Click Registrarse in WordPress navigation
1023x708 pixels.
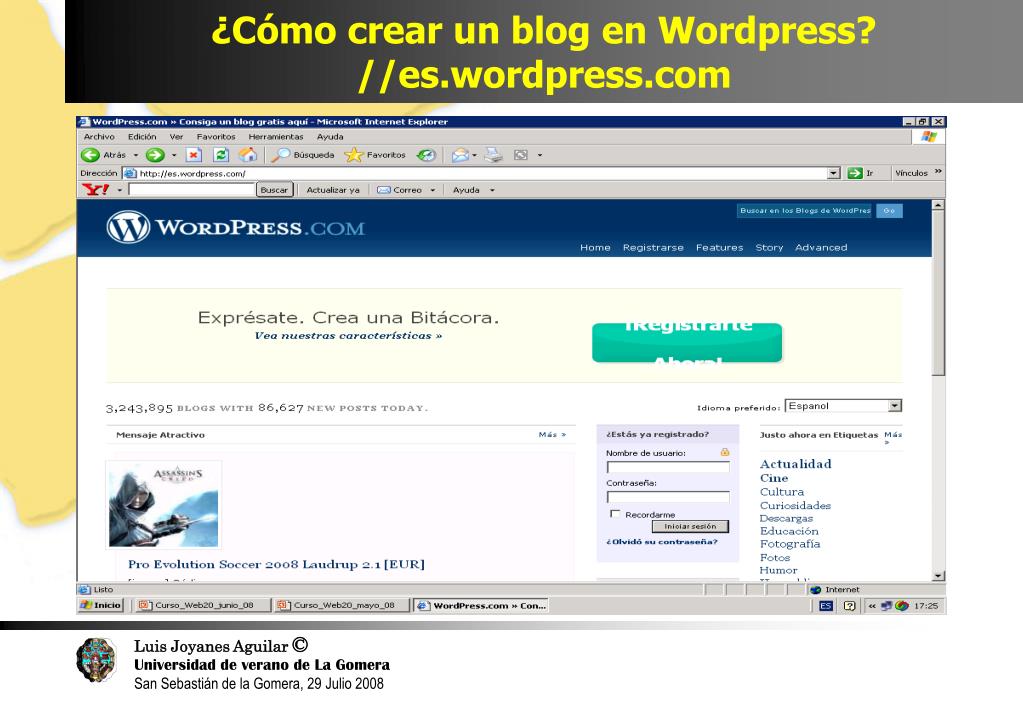653,247
